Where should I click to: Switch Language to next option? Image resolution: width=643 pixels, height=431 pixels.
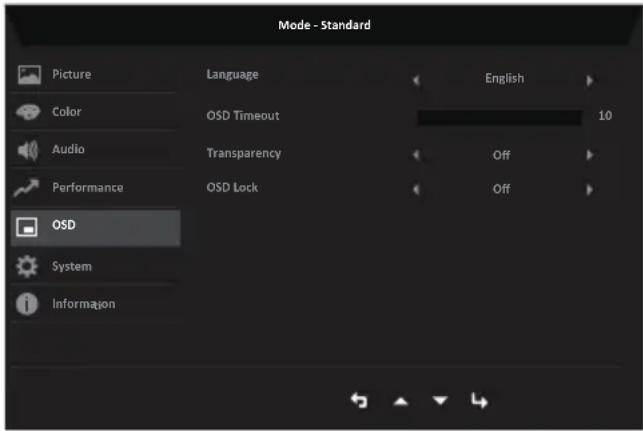pos(589,80)
